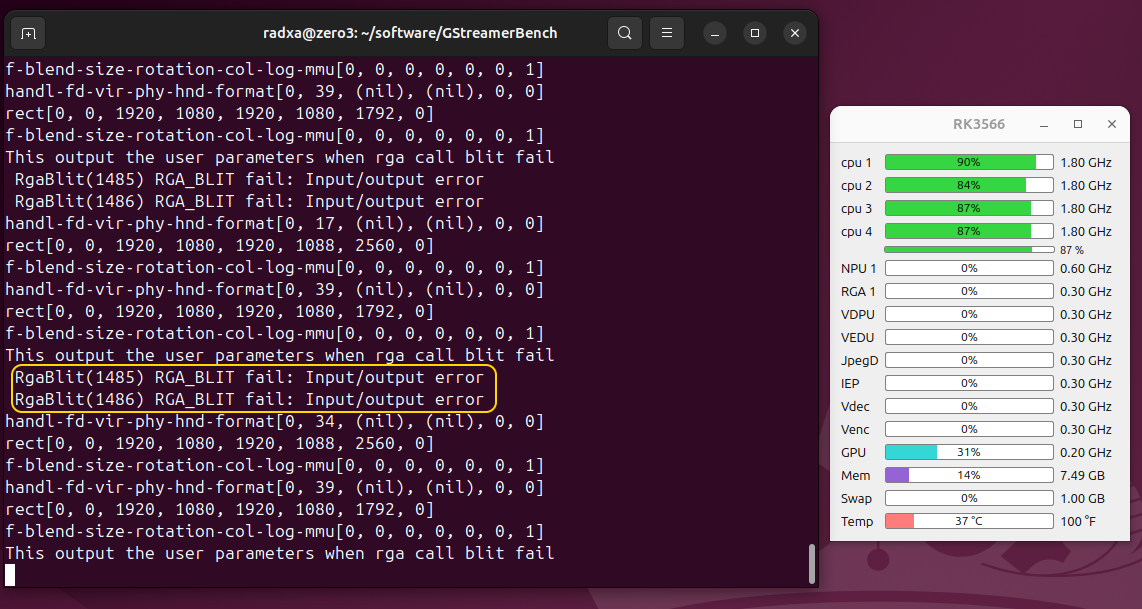Click the cpu 2 usage bar at 84%

969,186
